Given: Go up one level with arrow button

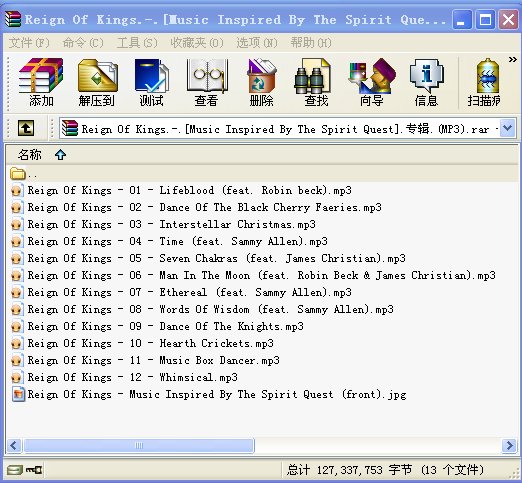Looking at the screenshot, I should pos(26,128).
